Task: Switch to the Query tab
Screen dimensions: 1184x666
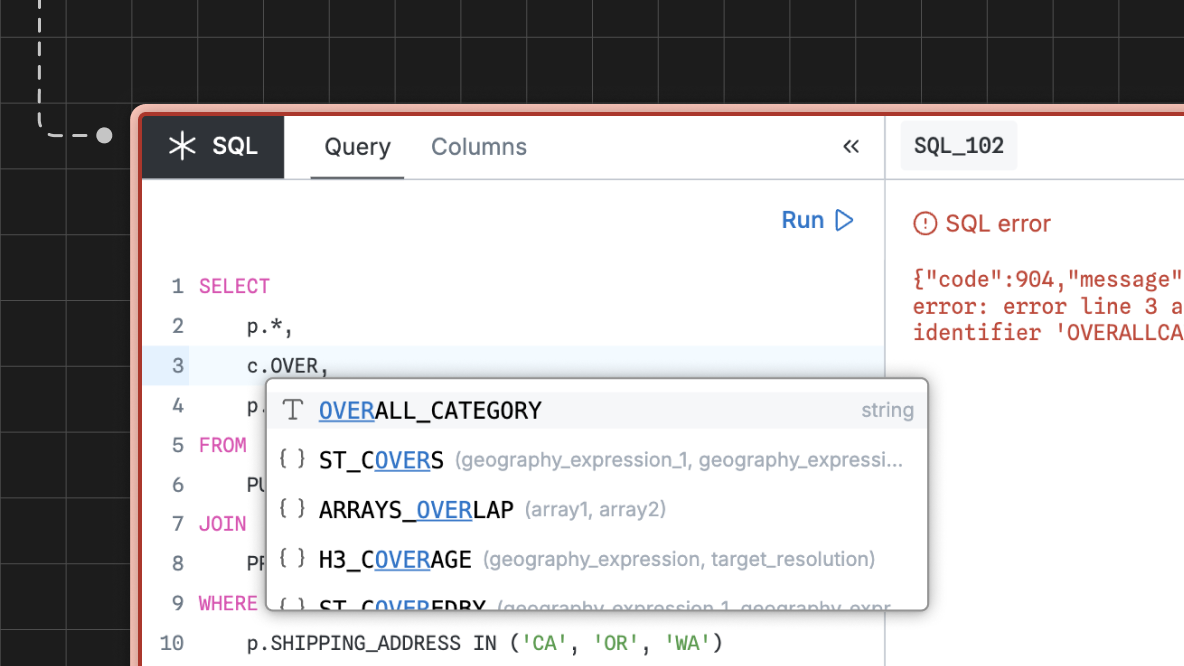Action: (x=356, y=146)
